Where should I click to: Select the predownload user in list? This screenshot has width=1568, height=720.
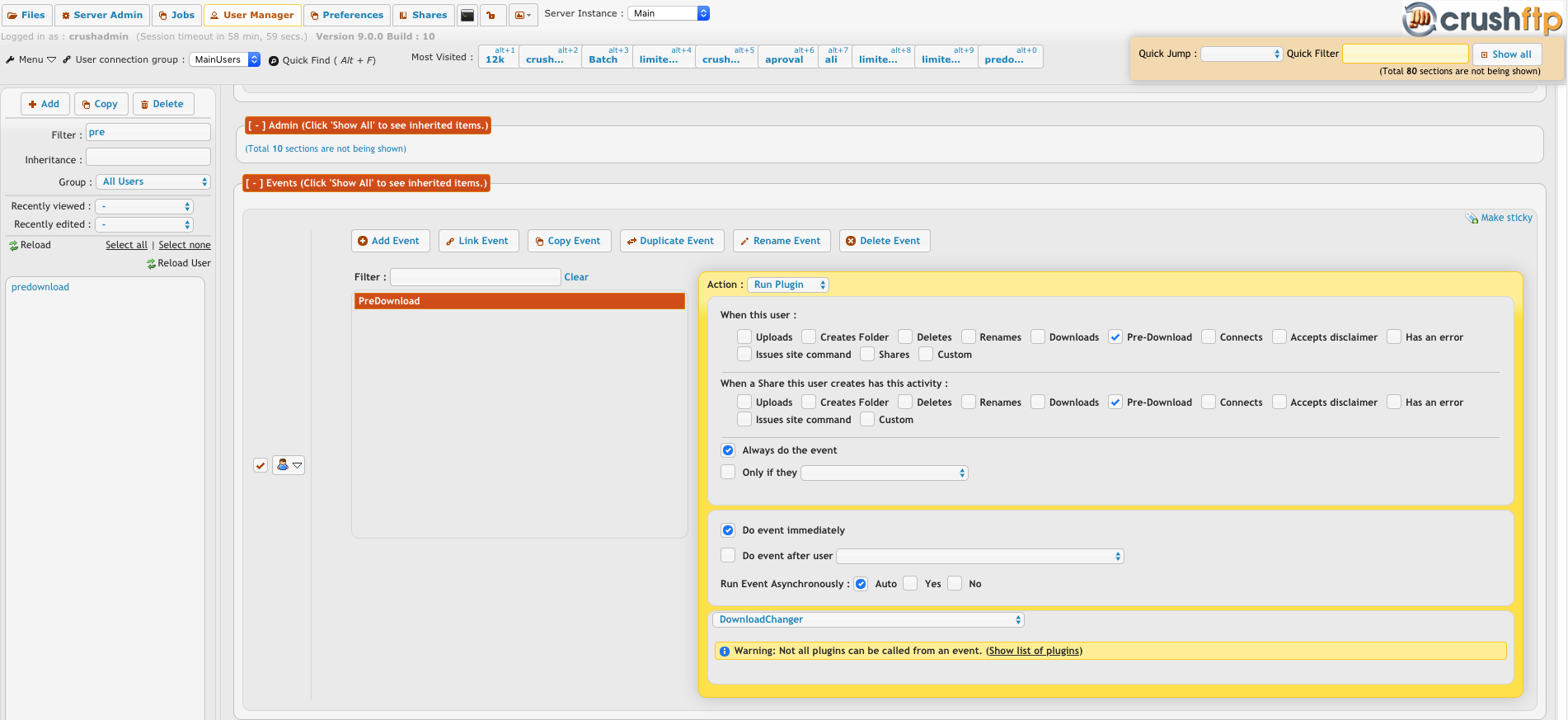(40, 287)
